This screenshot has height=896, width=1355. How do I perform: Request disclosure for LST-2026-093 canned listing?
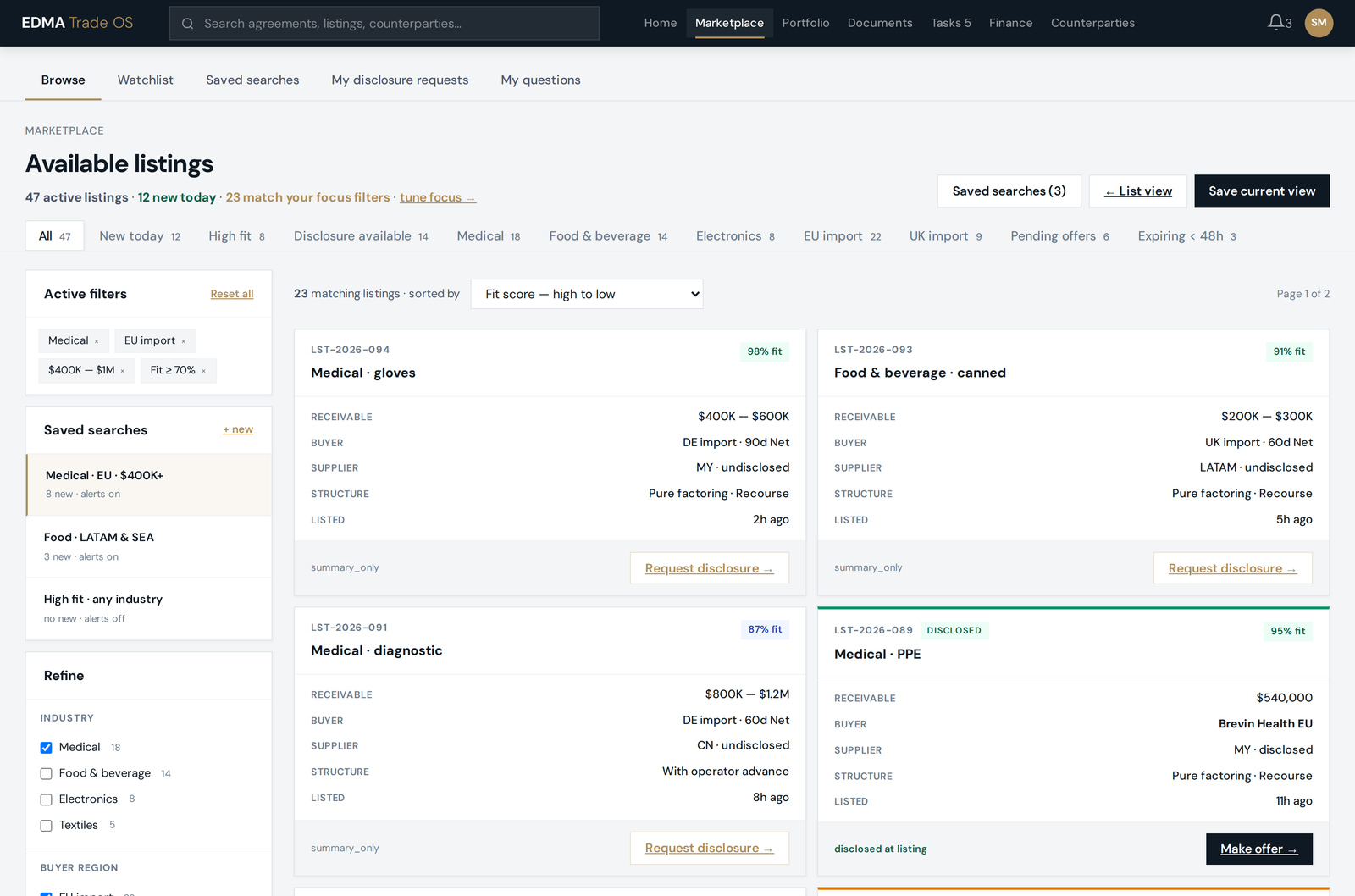tap(1233, 568)
